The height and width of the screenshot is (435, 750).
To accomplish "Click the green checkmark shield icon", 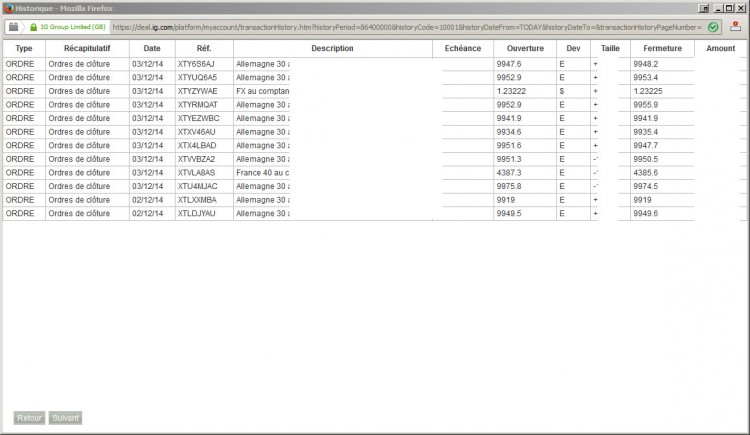I will pyautogui.click(x=713, y=27).
